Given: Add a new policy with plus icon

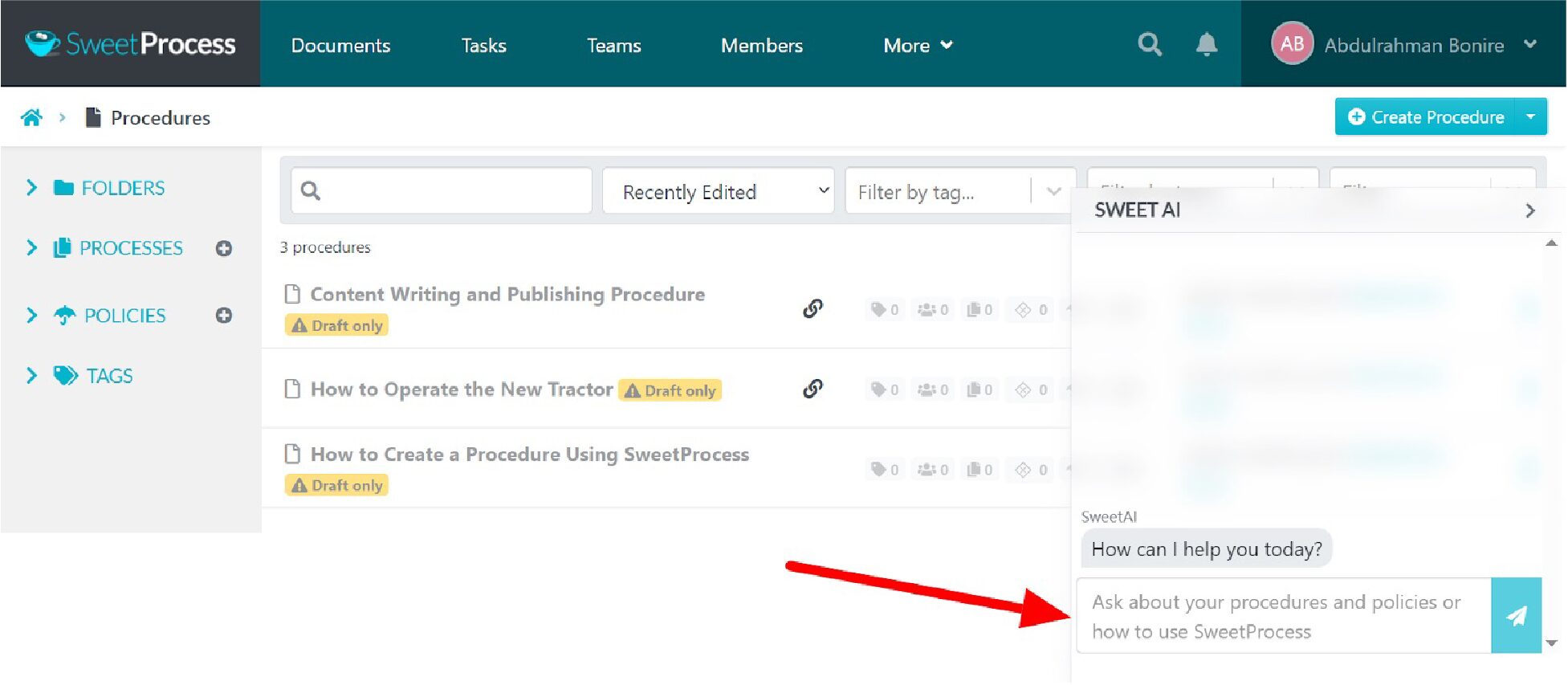Looking at the screenshot, I should point(224,315).
